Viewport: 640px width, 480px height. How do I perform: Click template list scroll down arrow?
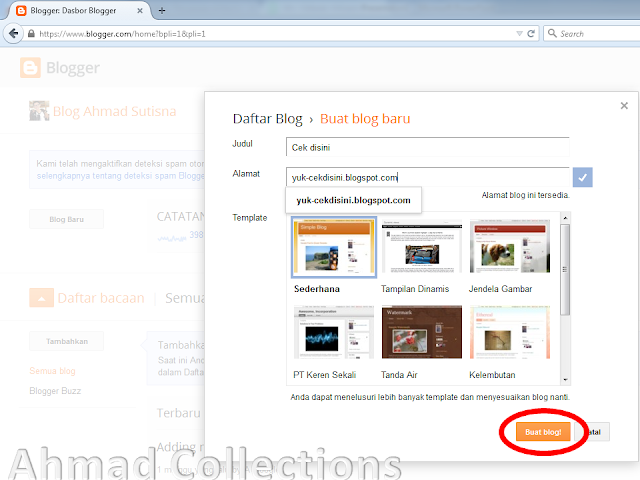tap(565, 380)
